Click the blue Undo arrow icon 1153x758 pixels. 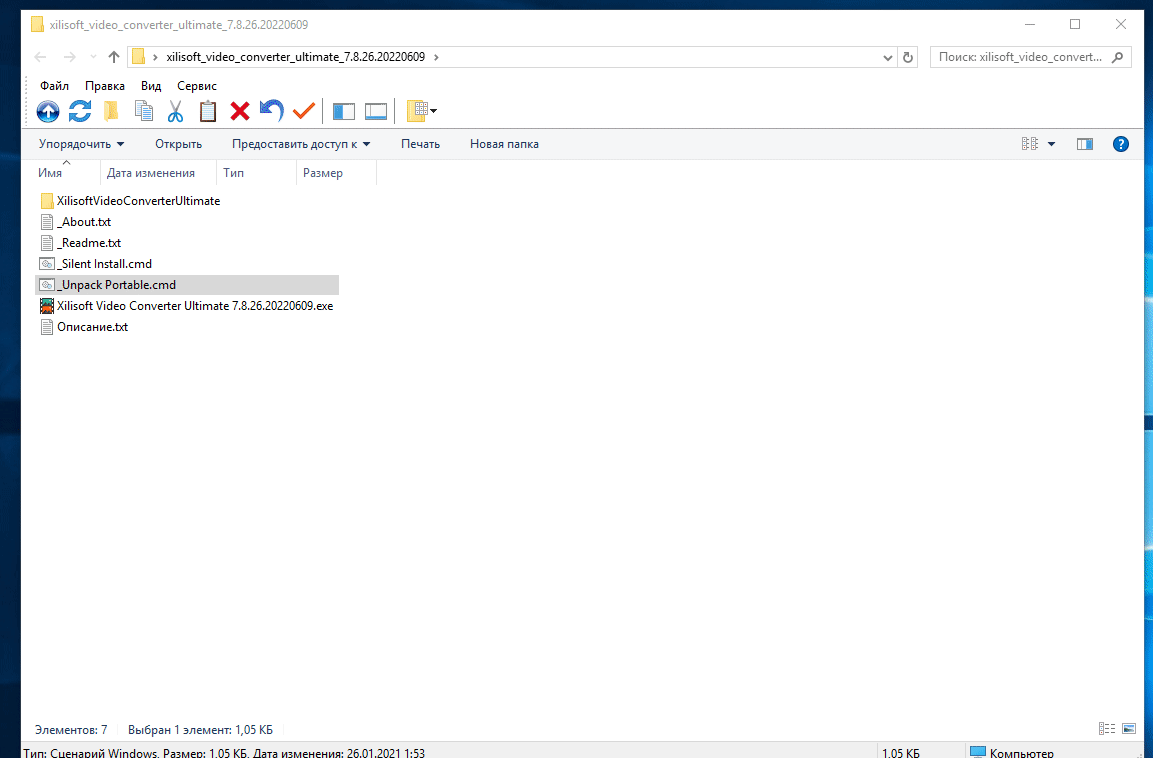point(271,111)
